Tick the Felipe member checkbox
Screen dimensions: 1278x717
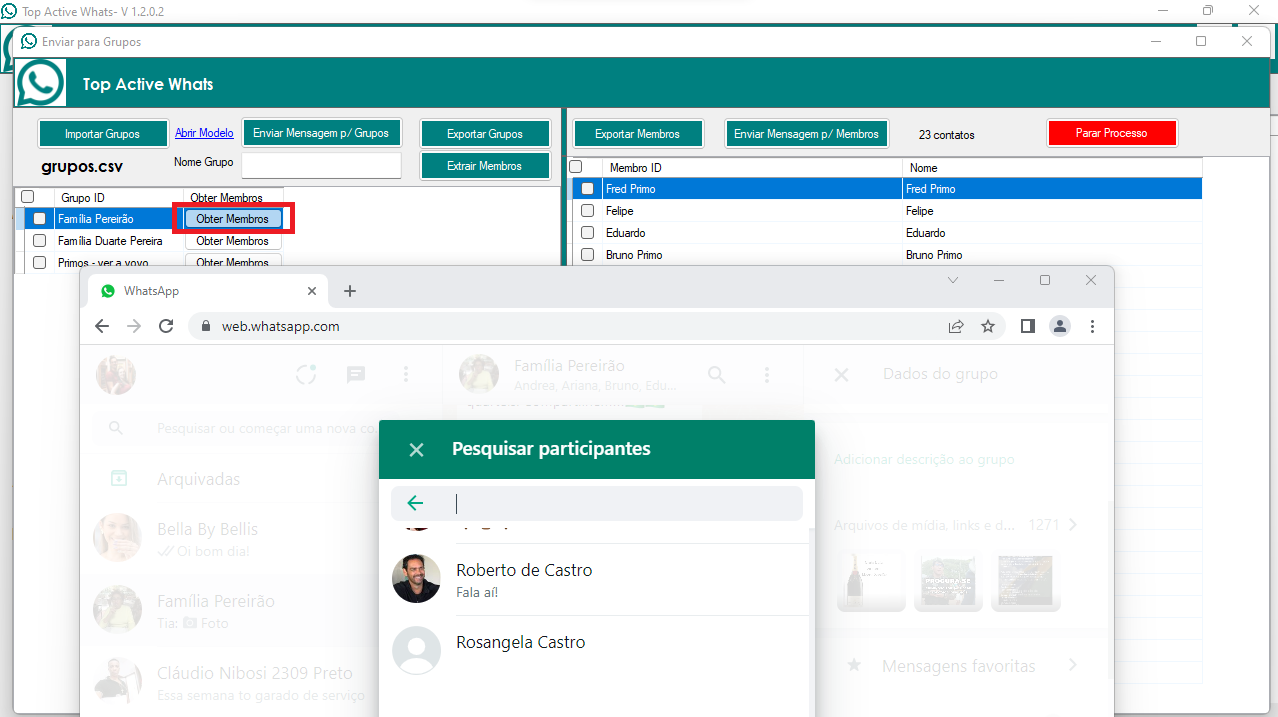point(588,210)
